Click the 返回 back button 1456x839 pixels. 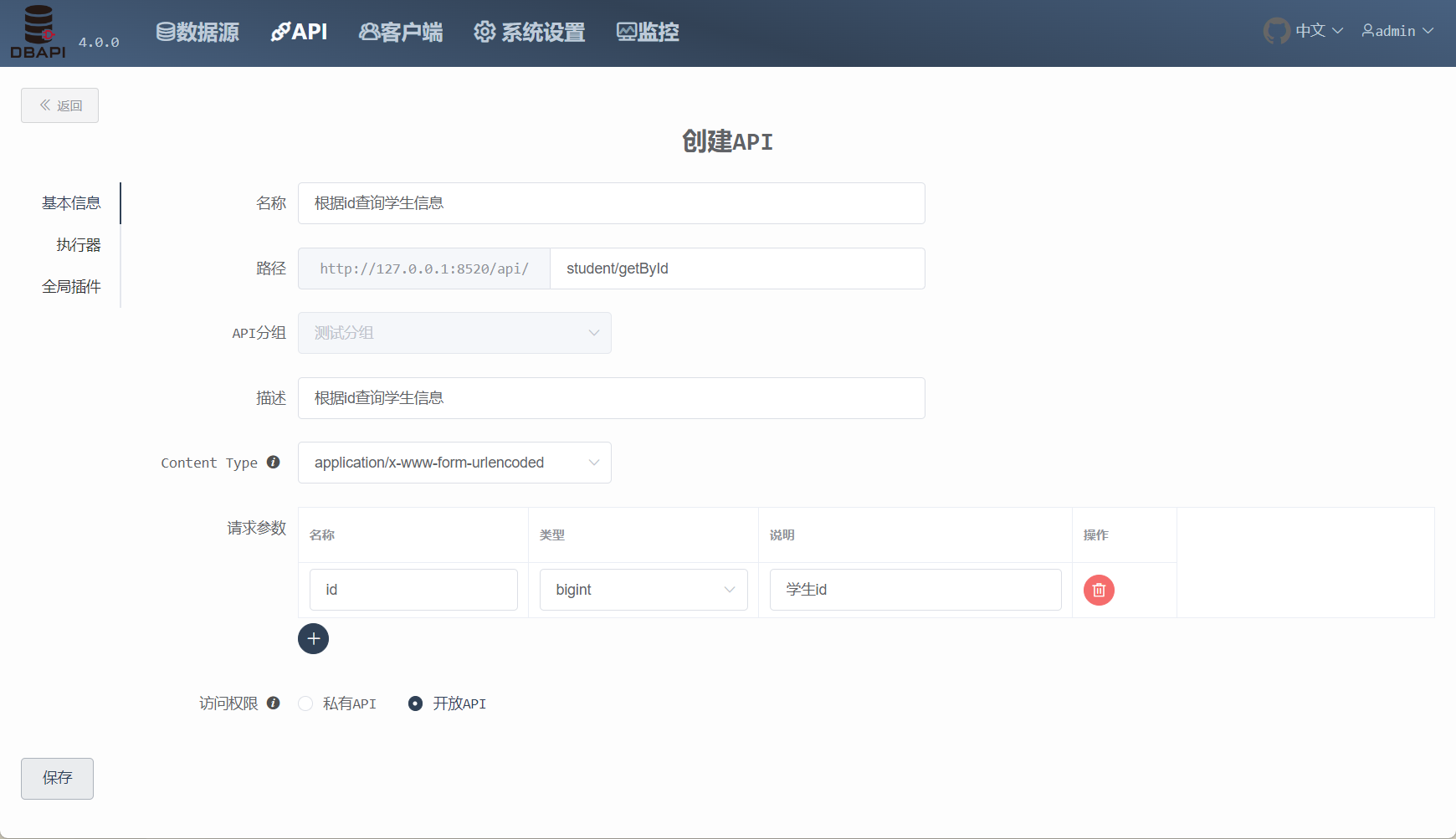(59, 105)
